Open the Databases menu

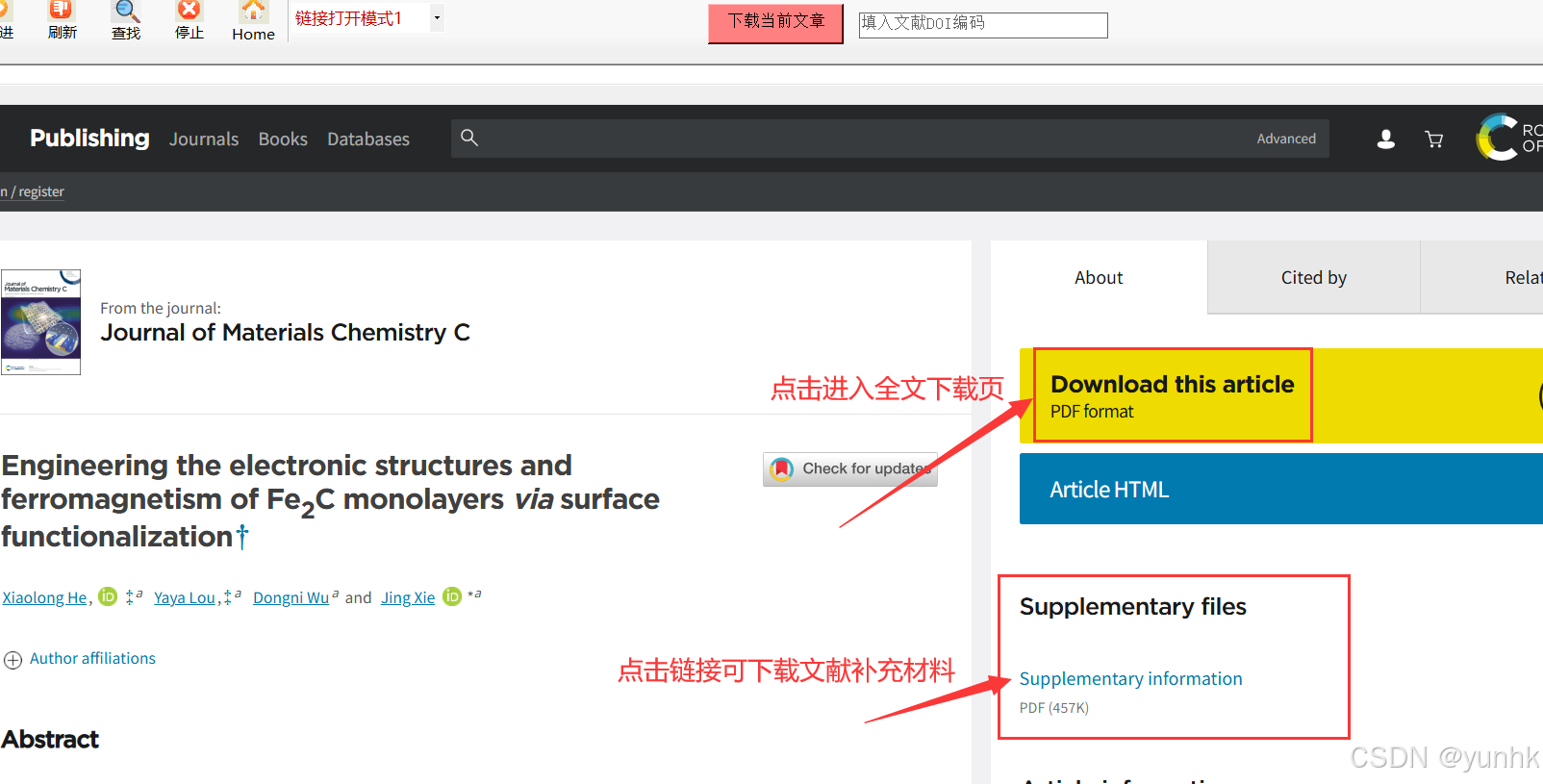tap(368, 139)
